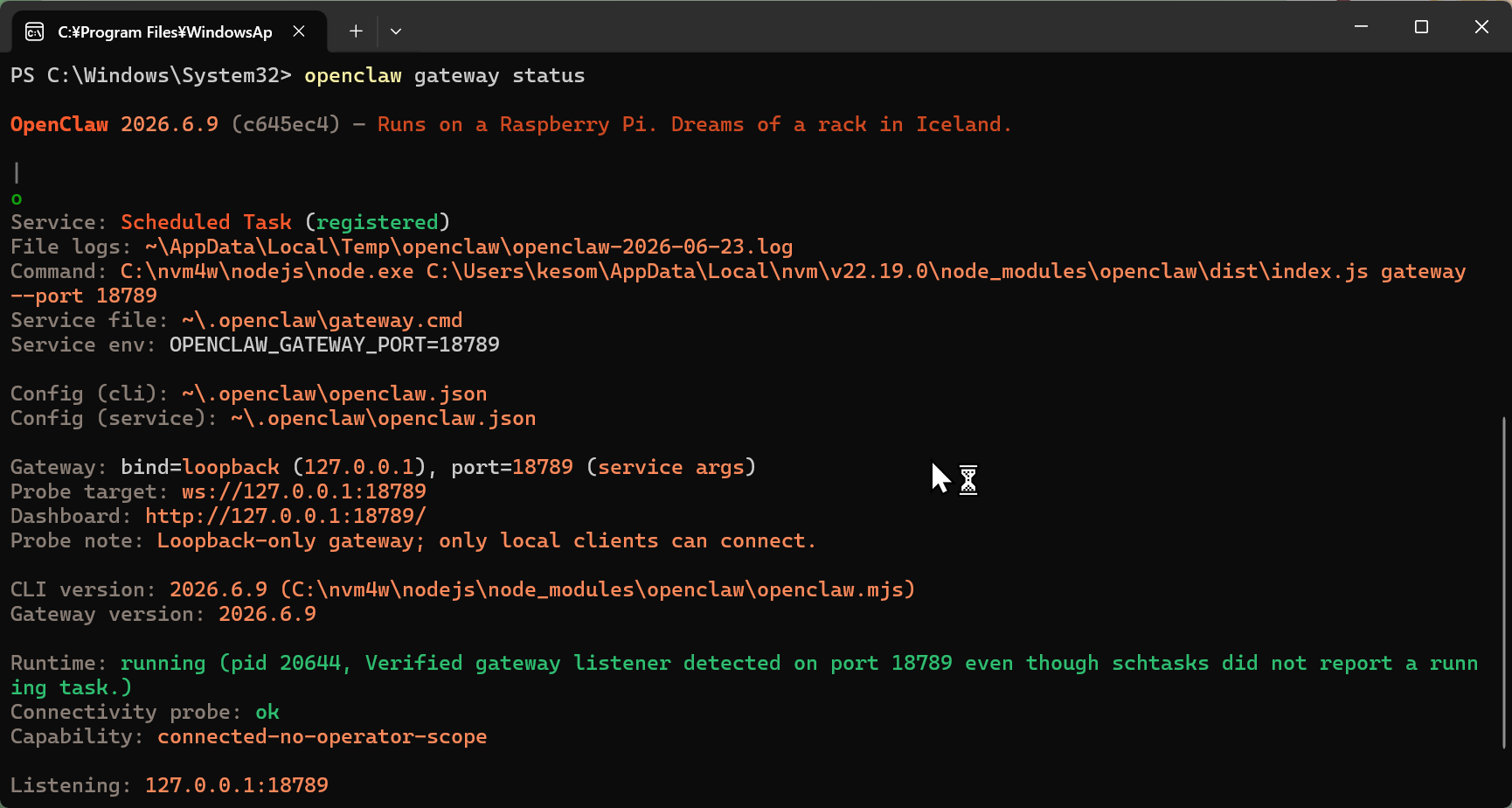Click command path 'C:\nvm4w\nodejs\node.exe'
The image size is (1512, 808).
coord(267,272)
